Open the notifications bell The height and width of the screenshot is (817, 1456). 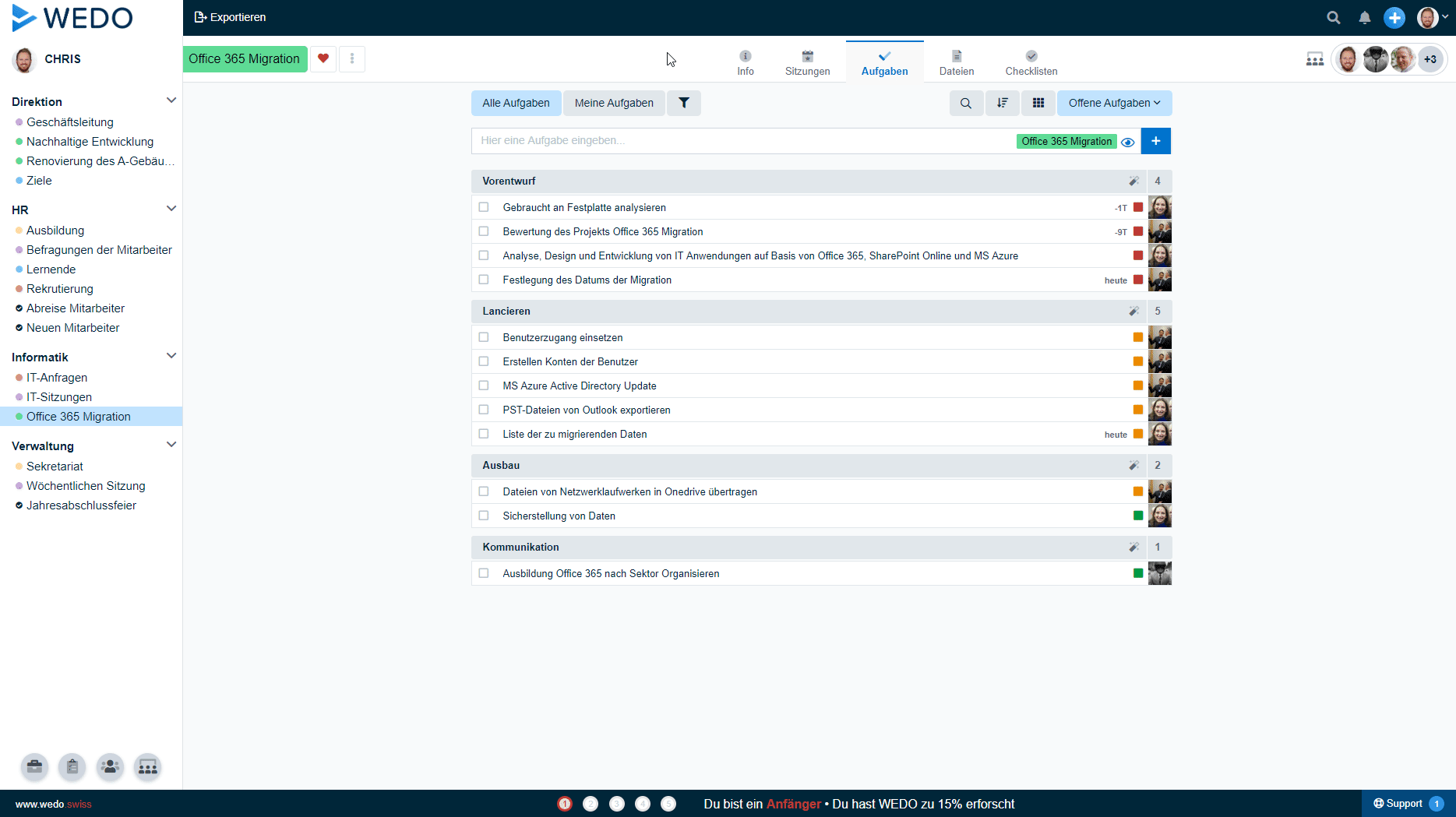pos(1365,17)
